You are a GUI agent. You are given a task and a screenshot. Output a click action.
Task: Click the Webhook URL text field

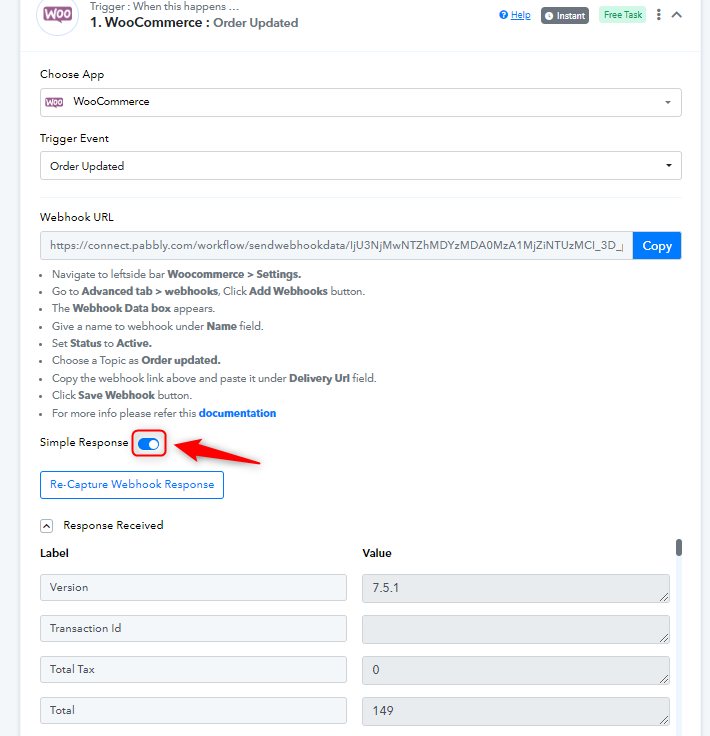click(336, 245)
